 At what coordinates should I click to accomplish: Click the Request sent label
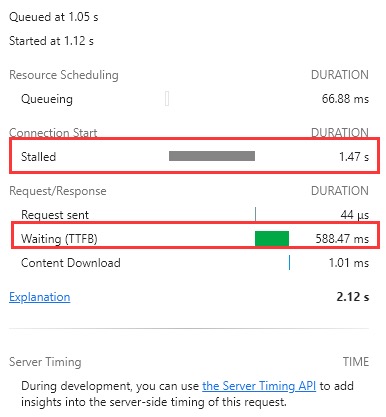pos(55,215)
